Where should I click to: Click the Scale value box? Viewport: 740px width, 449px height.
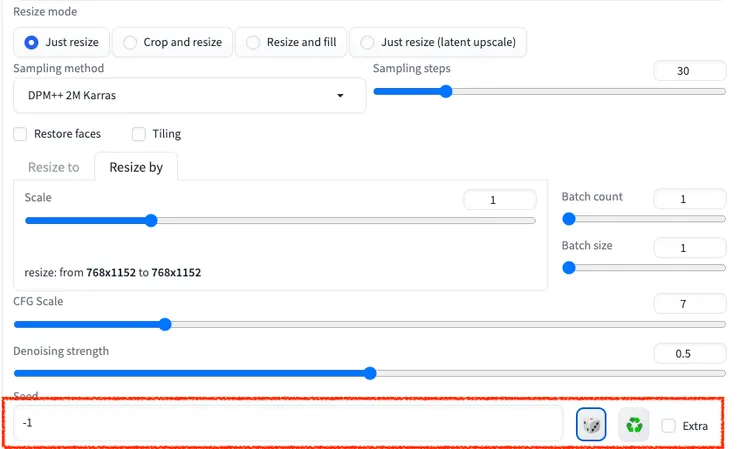tap(500, 200)
